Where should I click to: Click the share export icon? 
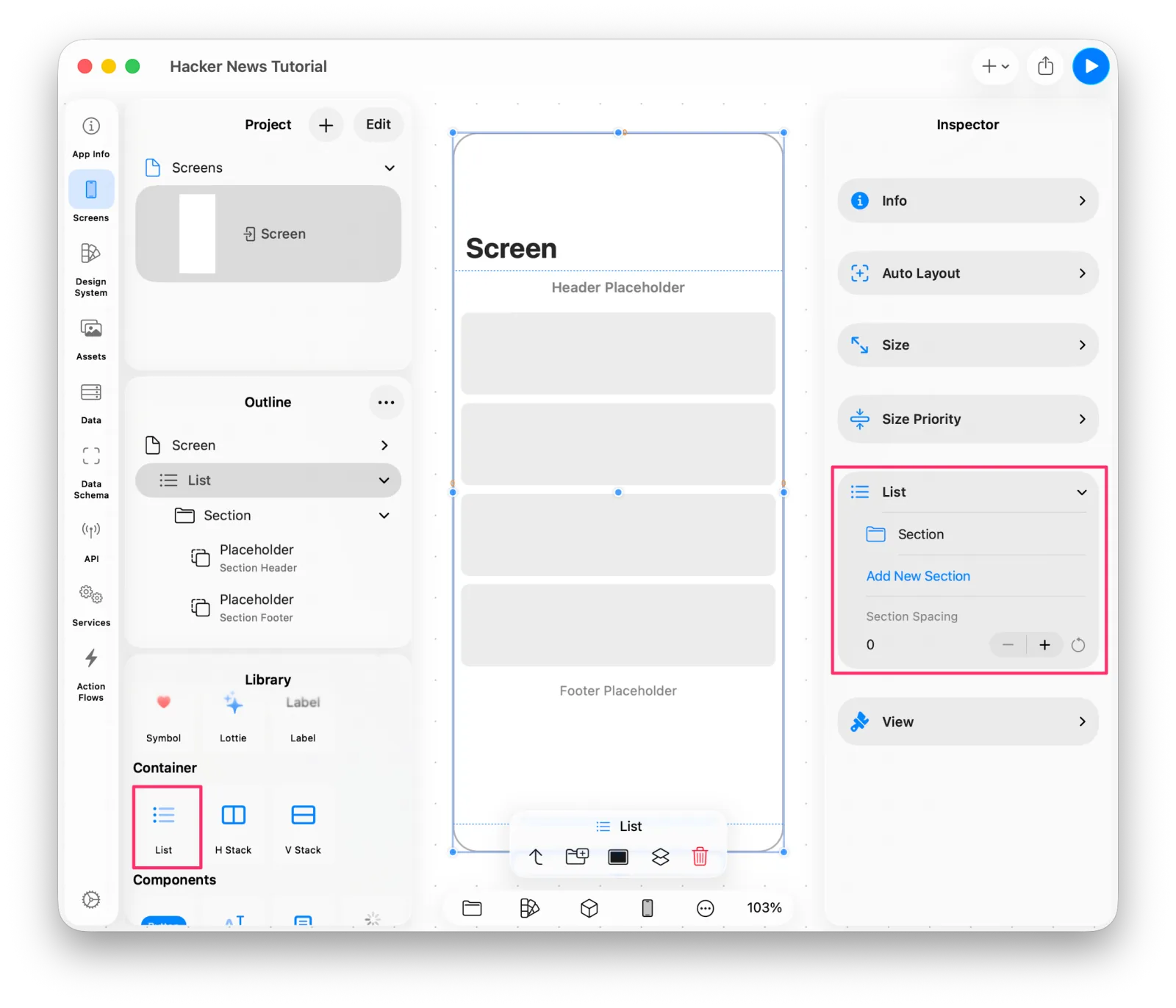[x=1045, y=67]
